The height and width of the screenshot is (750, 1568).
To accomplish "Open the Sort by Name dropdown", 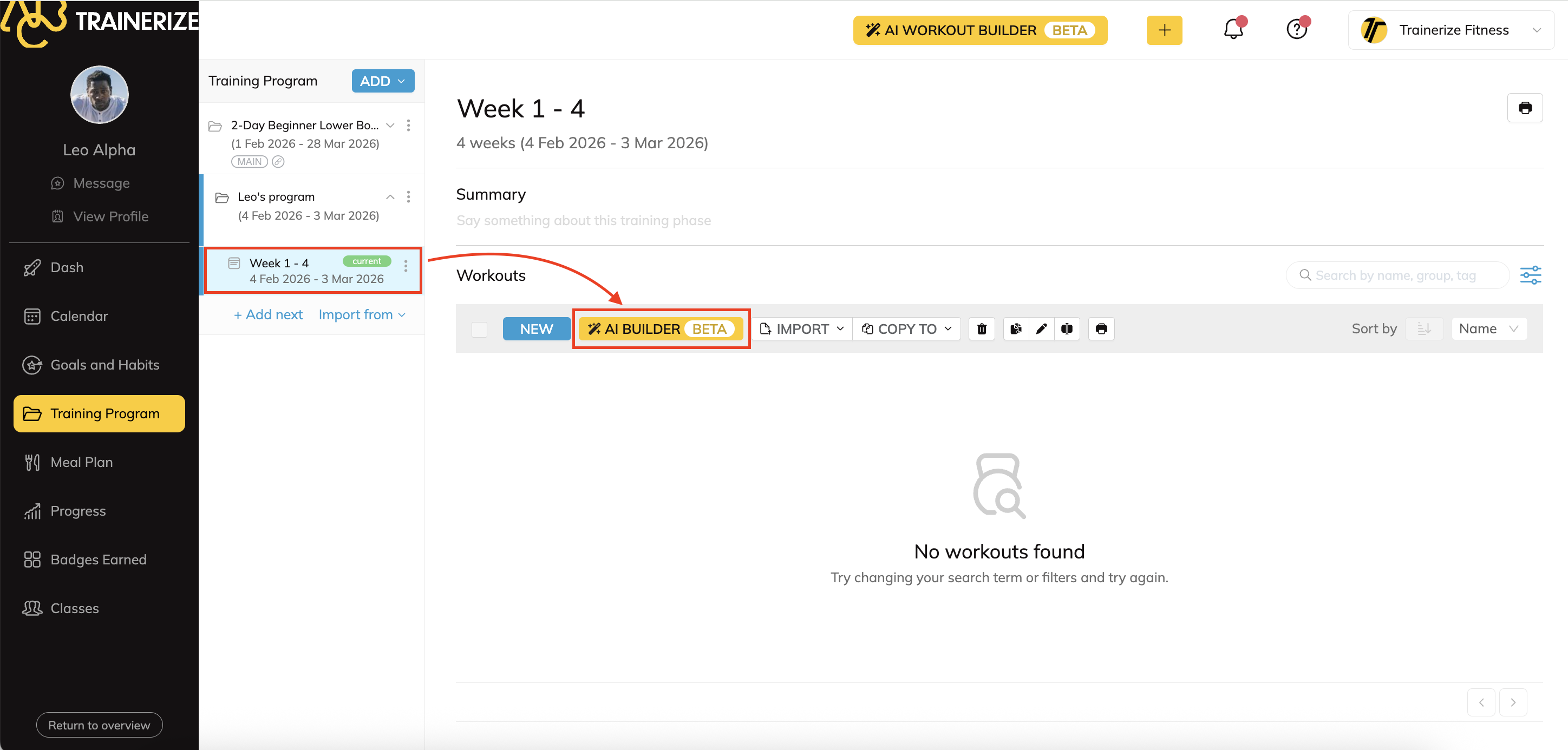I will (1488, 328).
